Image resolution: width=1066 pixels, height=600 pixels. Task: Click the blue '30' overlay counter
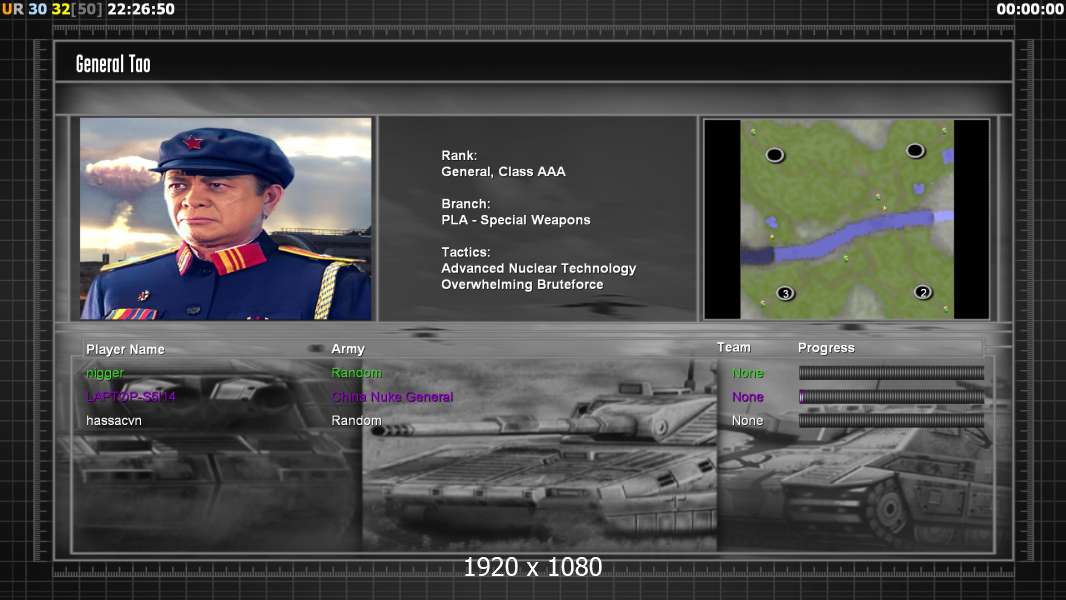[x=37, y=9]
